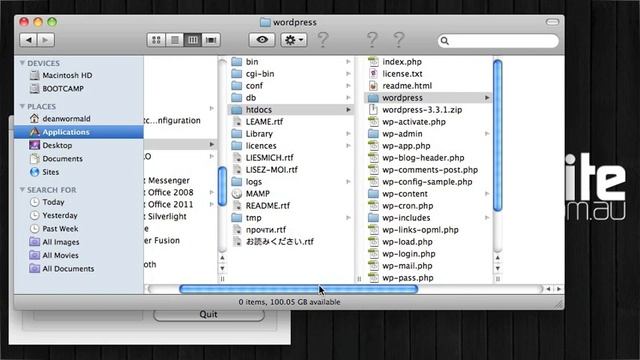This screenshot has width=640, height=360.
Task: Open the Action gear menu
Action: (x=294, y=40)
